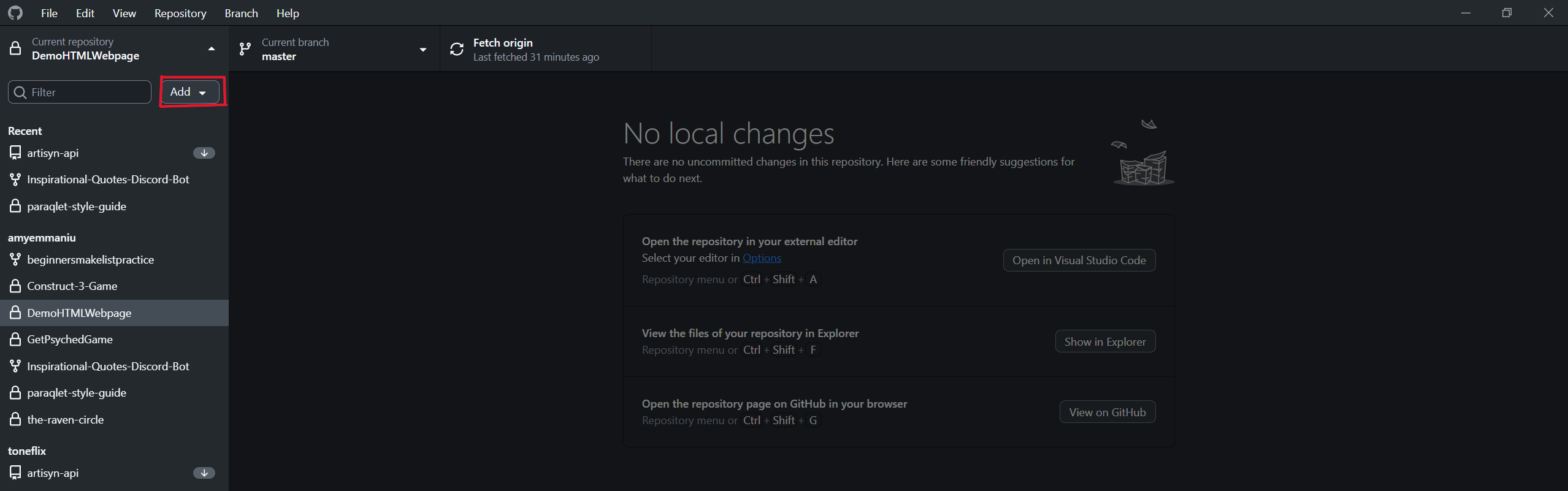The image size is (1568, 491).
Task: Open the Options link for editor
Action: coord(762,258)
